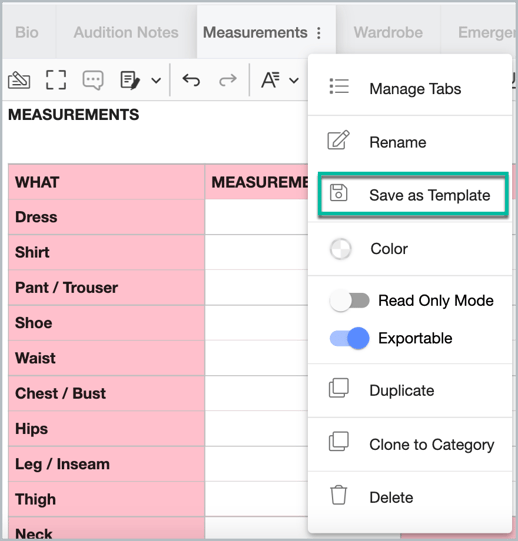Click the text formatting A icon
This screenshot has width=518, height=541.
point(270,80)
